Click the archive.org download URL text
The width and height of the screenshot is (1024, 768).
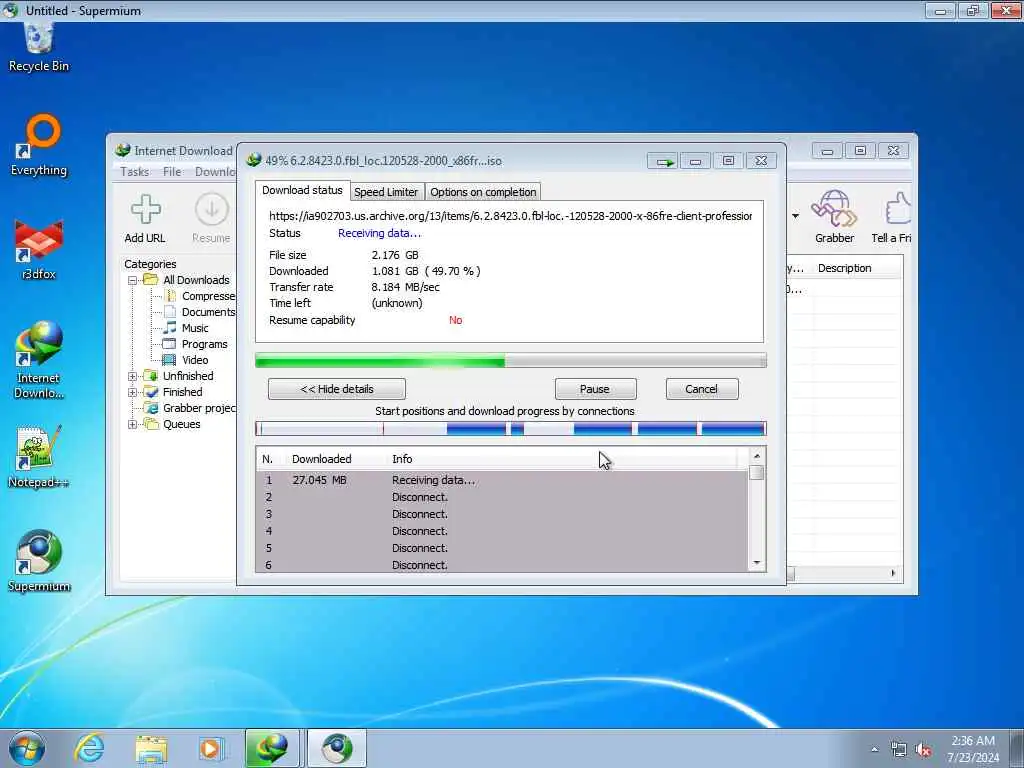tap(510, 216)
